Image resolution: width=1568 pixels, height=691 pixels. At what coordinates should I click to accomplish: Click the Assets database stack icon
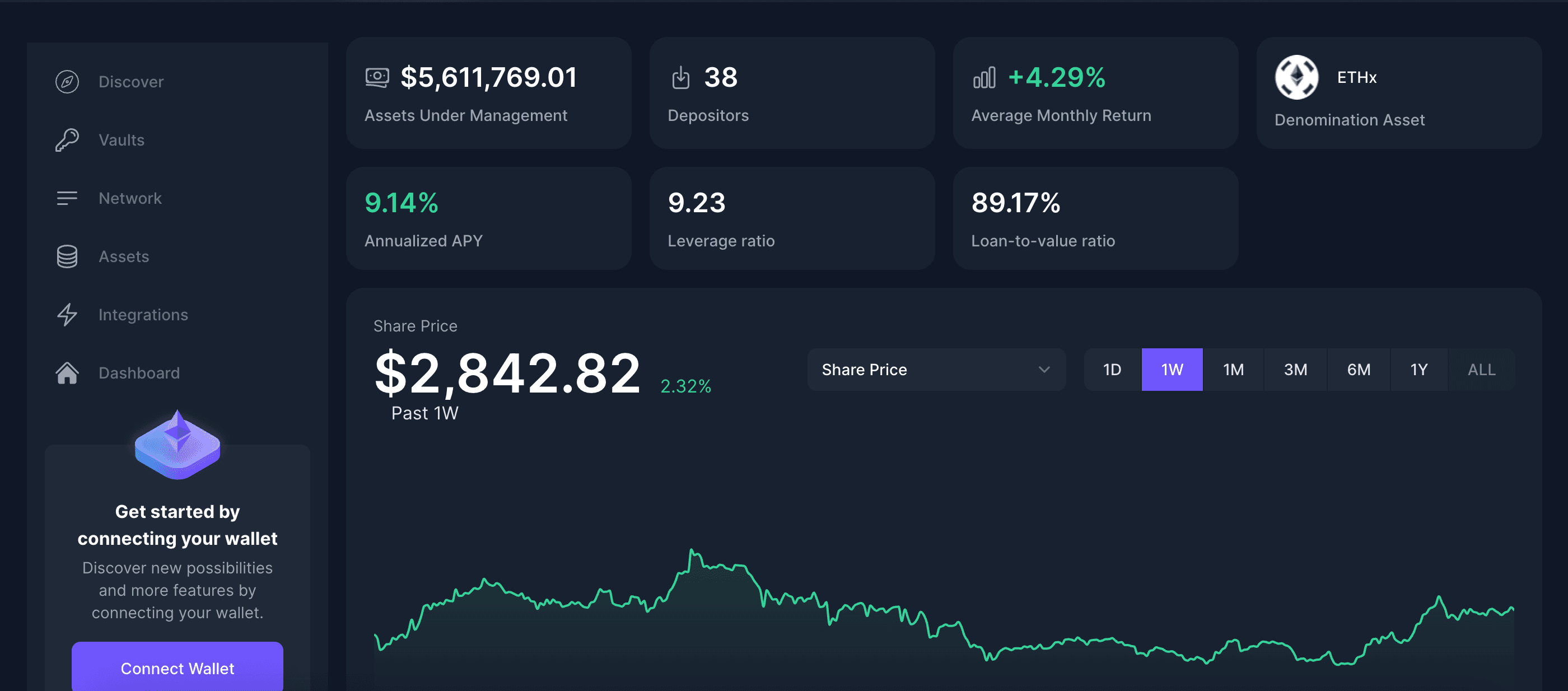click(67, 256)
